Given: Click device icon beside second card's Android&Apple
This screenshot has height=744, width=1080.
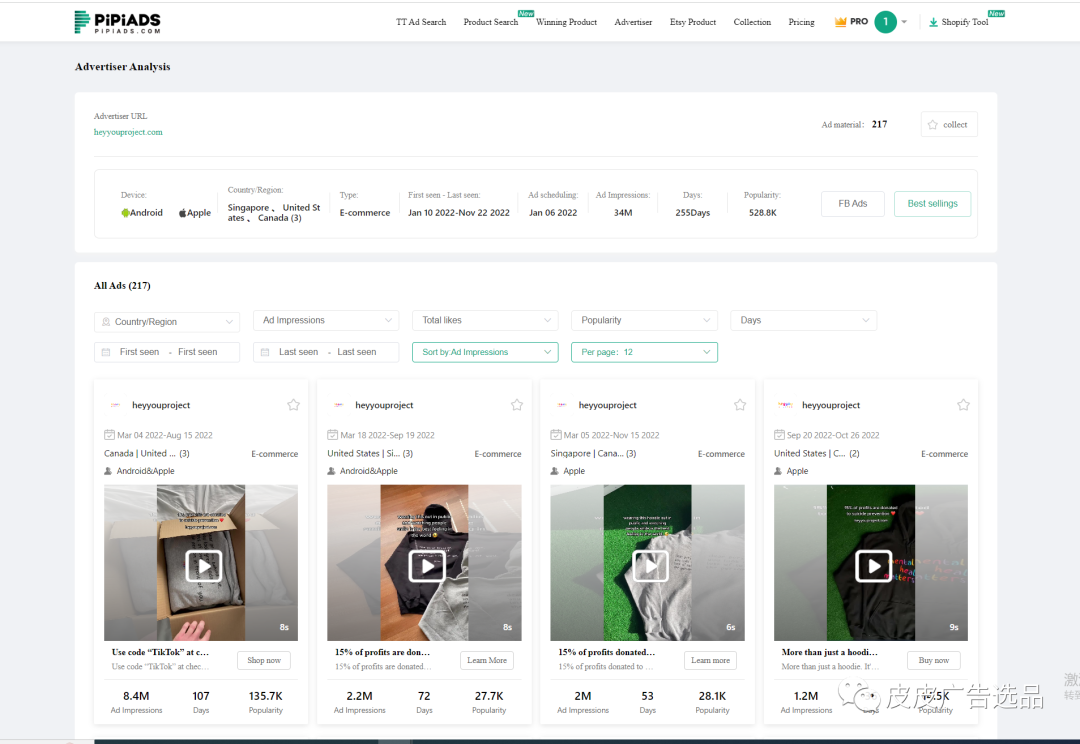Looking at the screenshot, I should [331, 471].
